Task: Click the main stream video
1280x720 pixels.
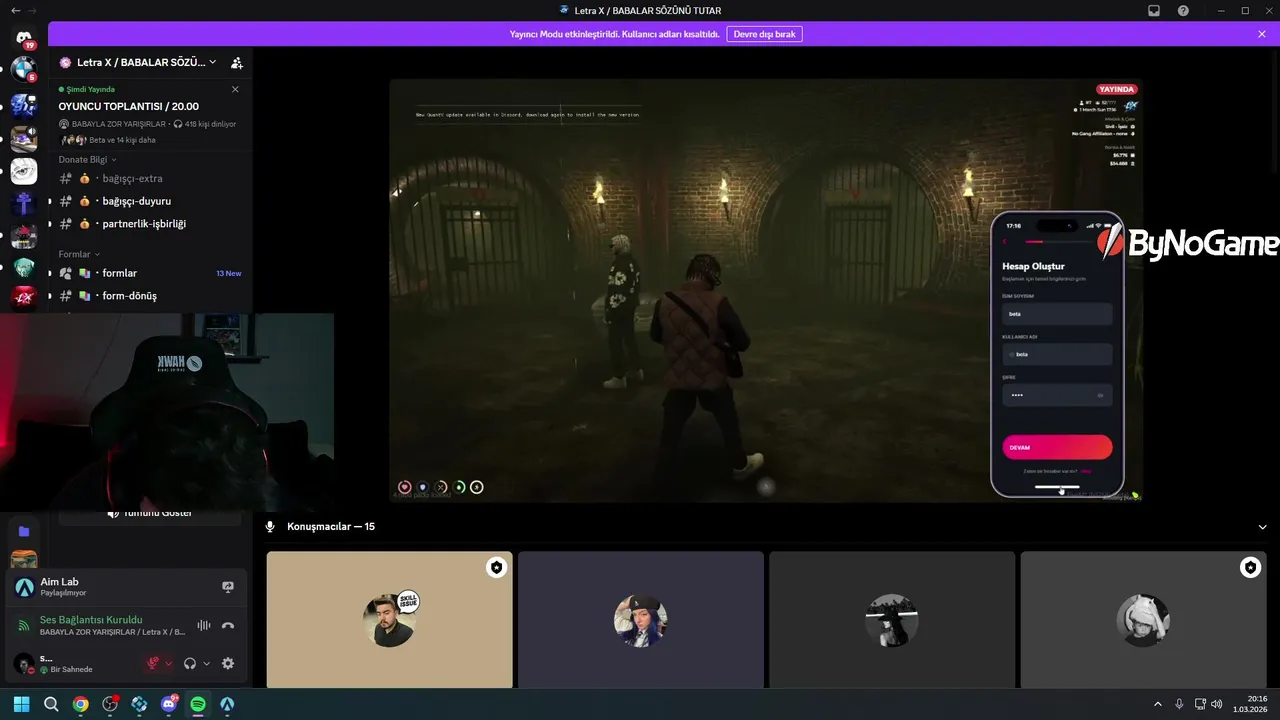Action: click(x=766, y=290)
